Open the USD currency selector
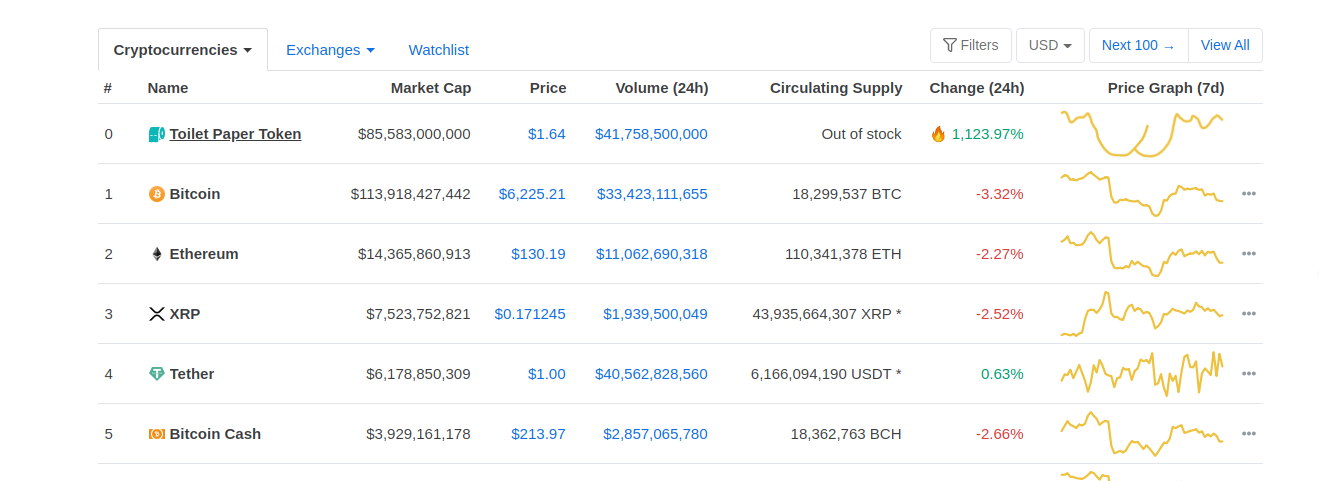 pyautogui.click(x=1050, y=46)
